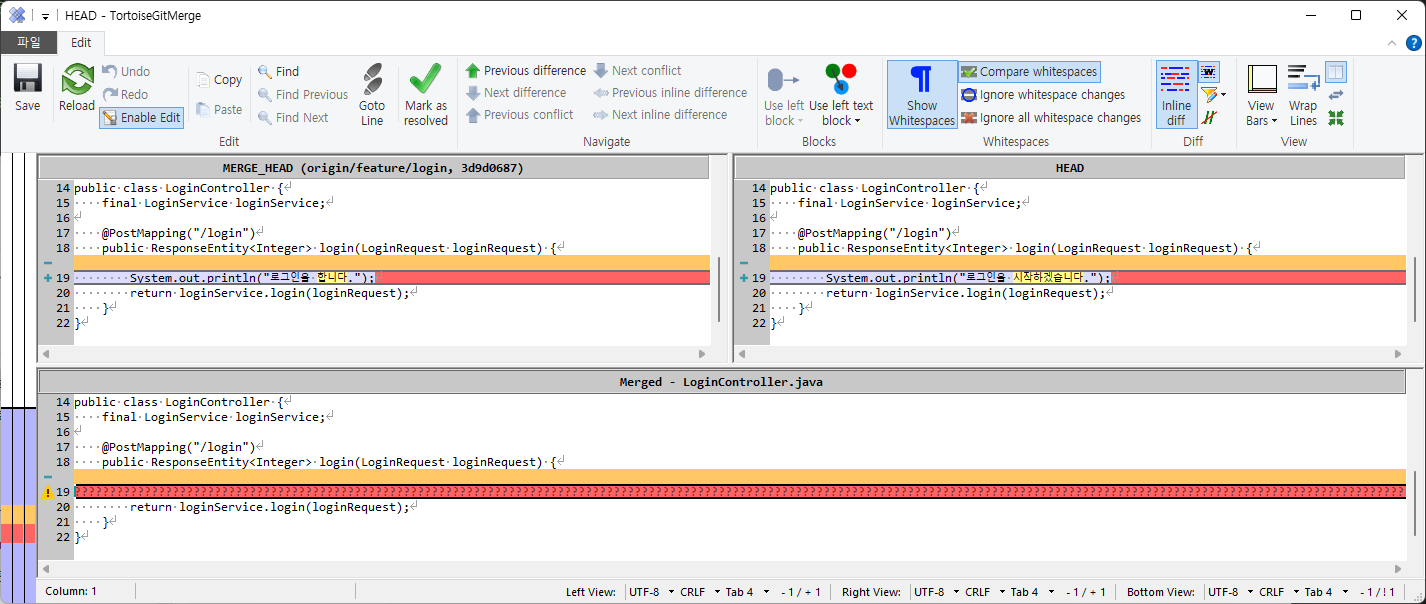Copy the selected text
Image resolution: width=1426 pixels, height=604 pixels.
point(219,80)
